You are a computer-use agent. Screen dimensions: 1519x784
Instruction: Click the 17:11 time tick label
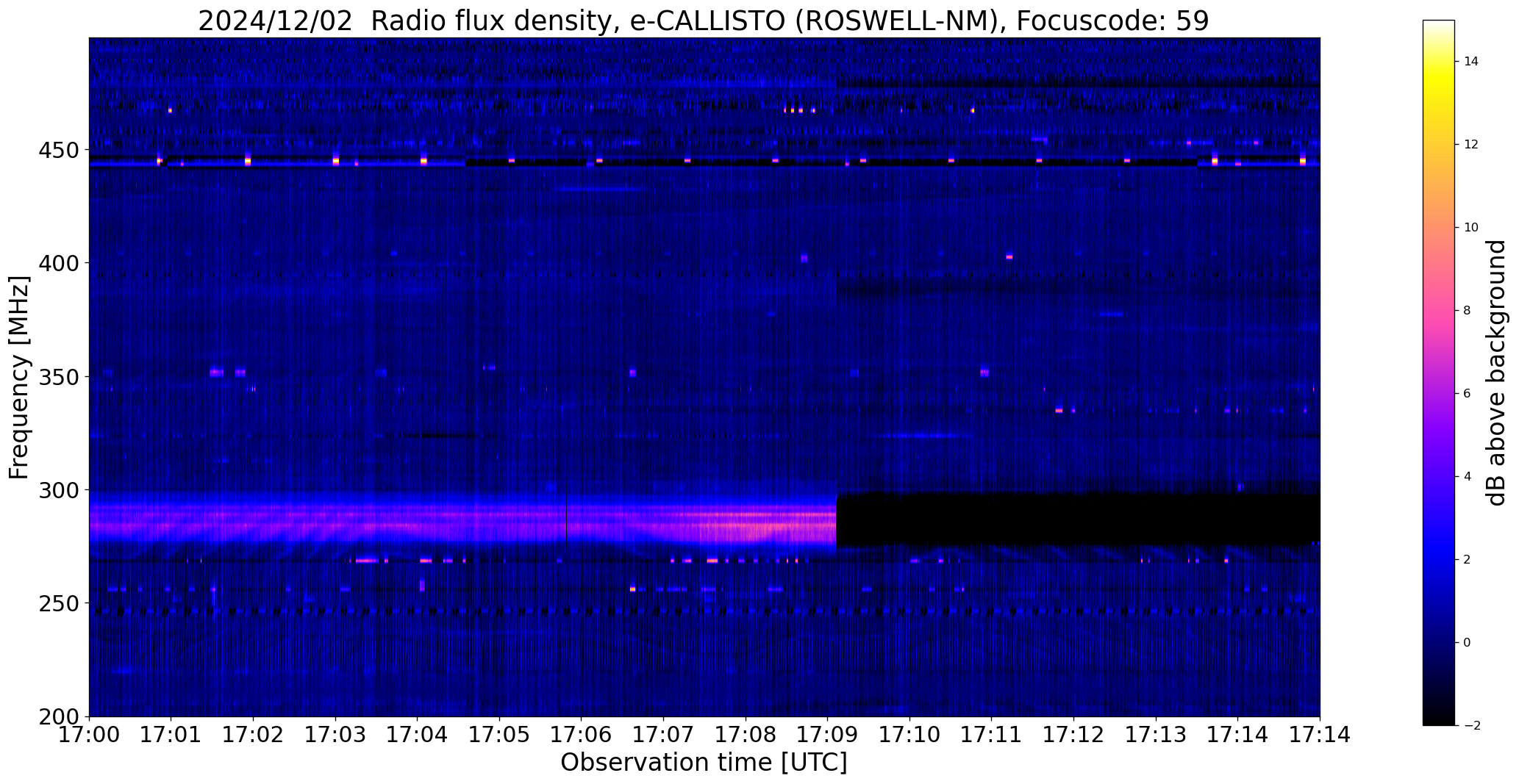point(992,735)
